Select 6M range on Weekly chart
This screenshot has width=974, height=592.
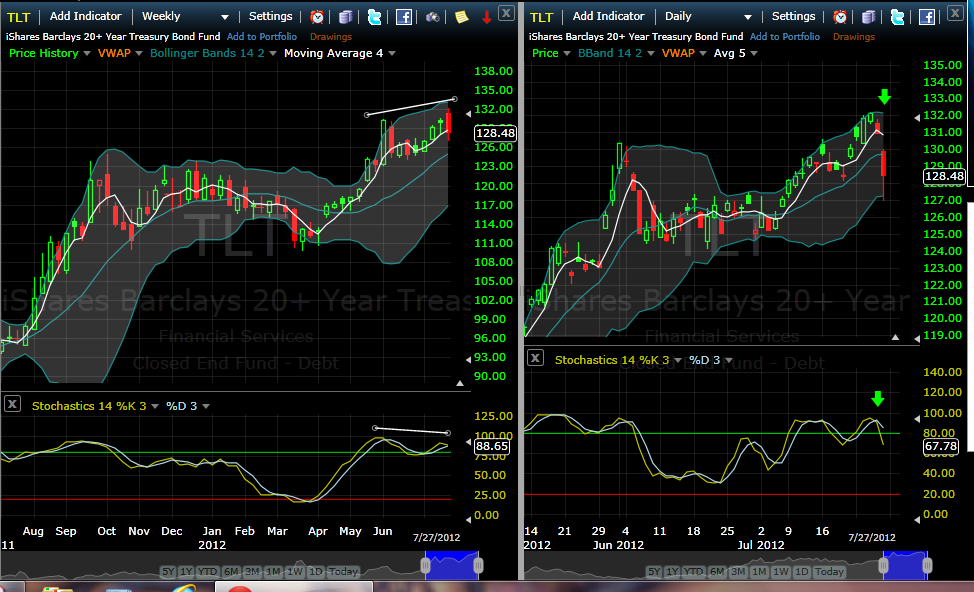click(231, 572)
